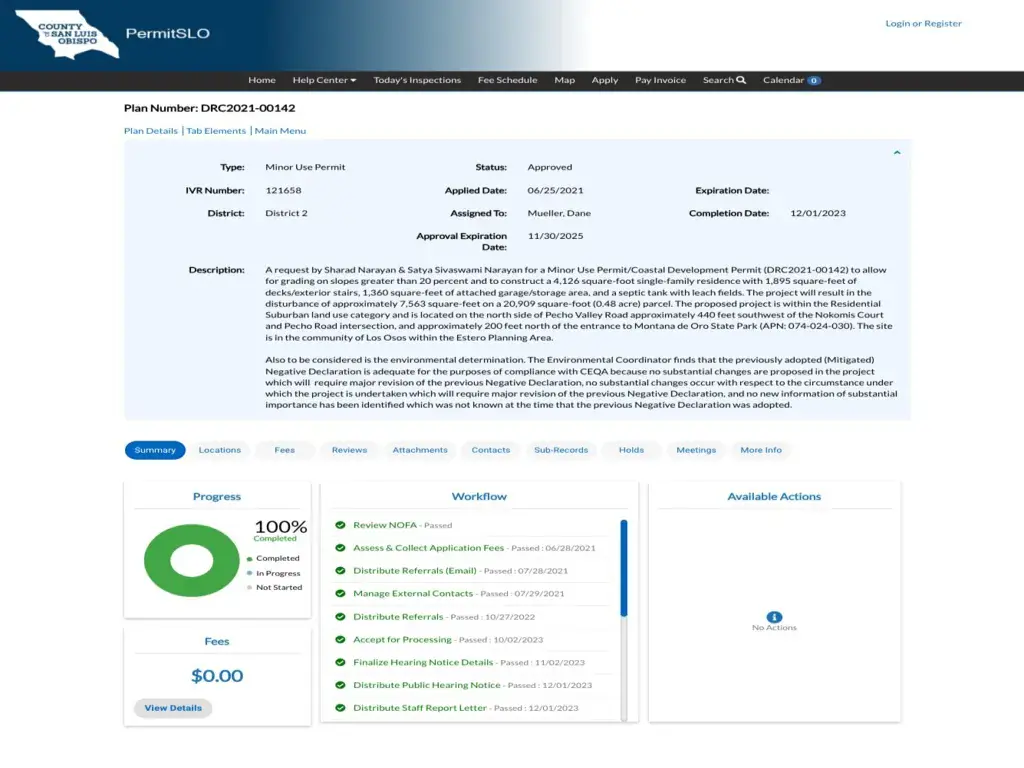The image size is (1024, 768).
Task: Open the Fee Schedule menu item
Action: (x=507, y=80)
